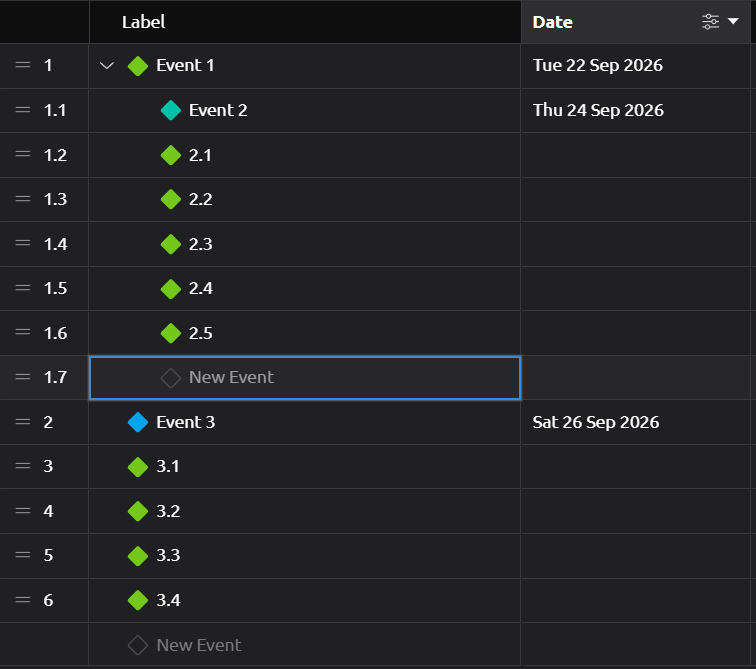Click row number 6
The height and width of the screenshot is (669, 756).
point(48,600)
